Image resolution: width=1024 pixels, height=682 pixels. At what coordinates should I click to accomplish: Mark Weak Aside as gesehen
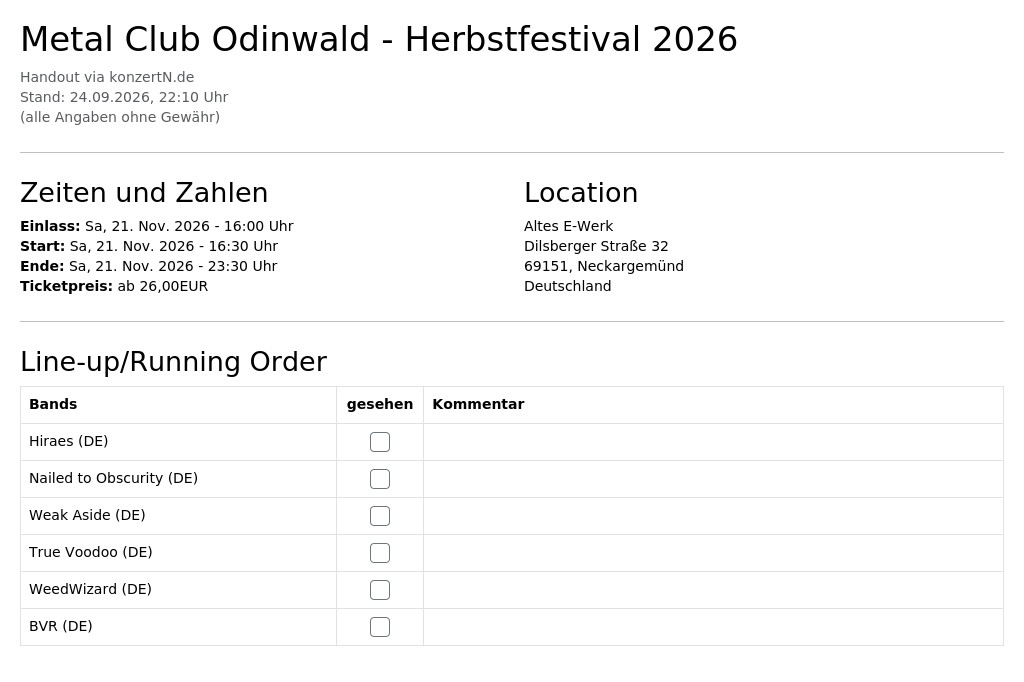(379, 516)
